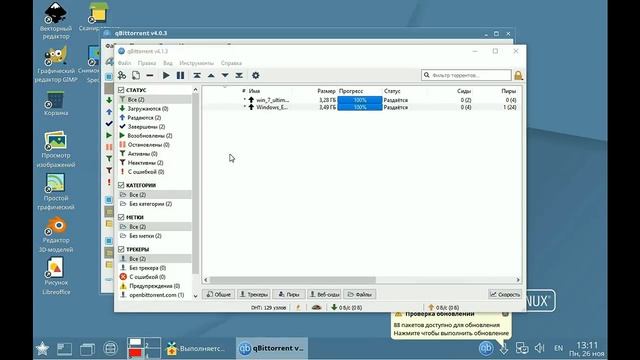640x360 pixels.
Task: Select tracker filter Предупреждения (0)
Action: 154,286
